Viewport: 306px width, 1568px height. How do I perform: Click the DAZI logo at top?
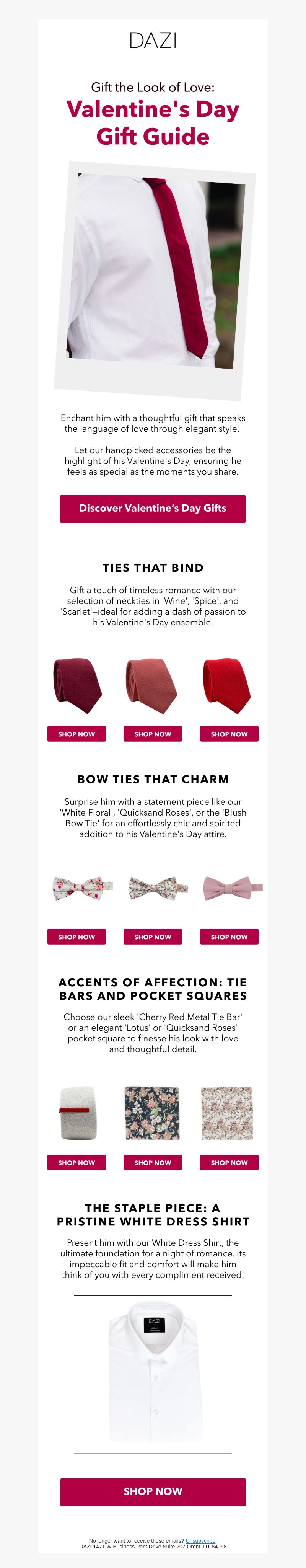click(153, 40)
